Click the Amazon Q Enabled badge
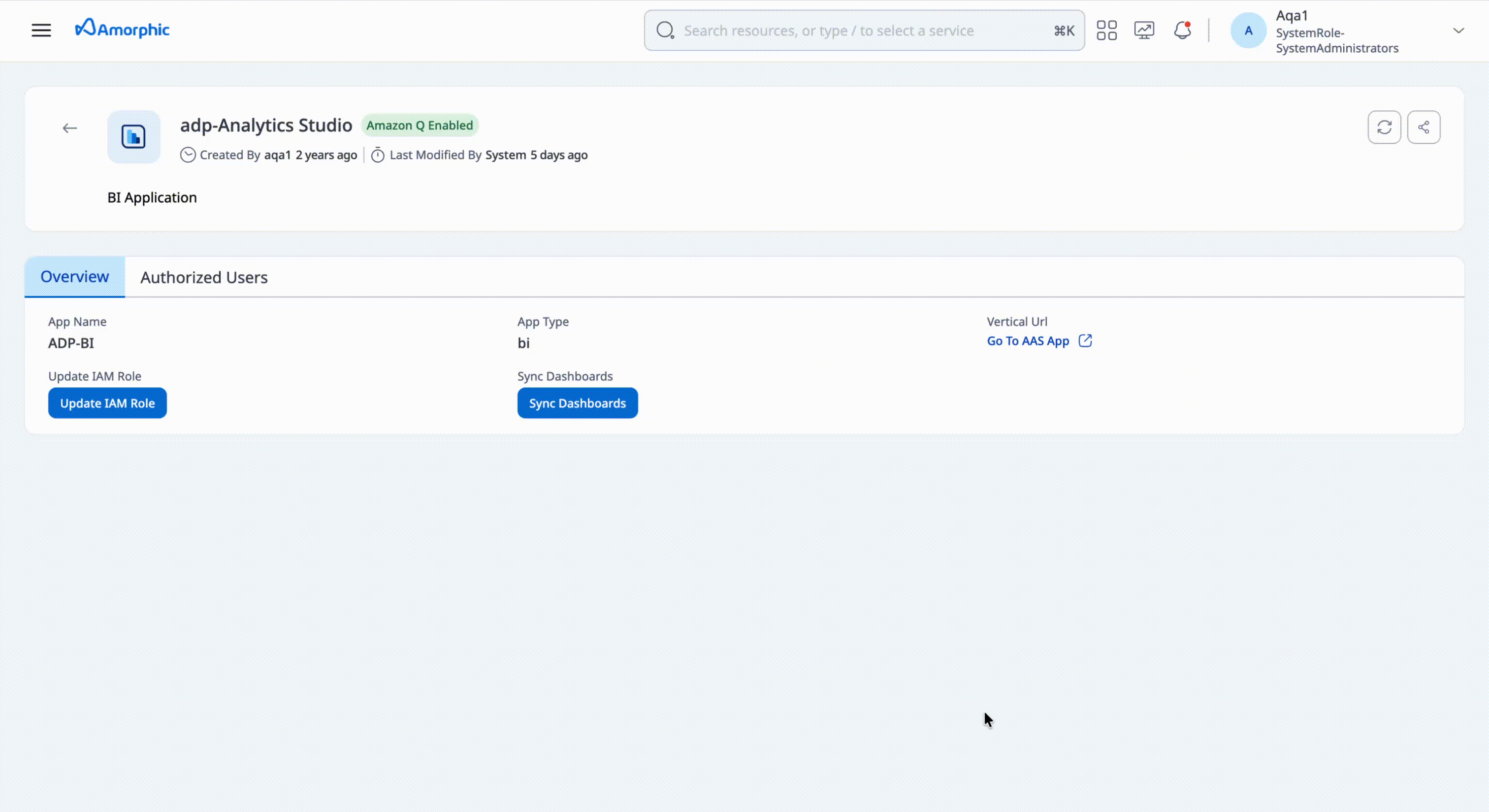 tap(420, 125)
